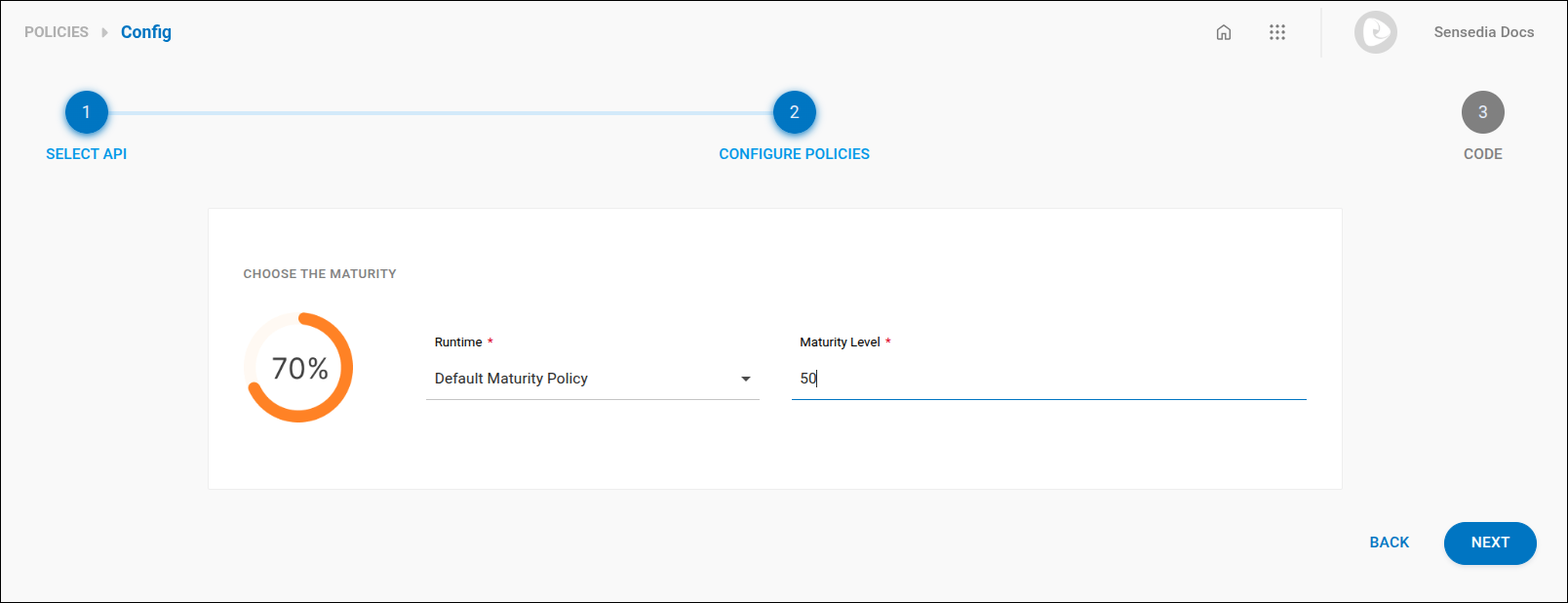
Task: Open the apps grid menu
Action: tap(1276, 32)
